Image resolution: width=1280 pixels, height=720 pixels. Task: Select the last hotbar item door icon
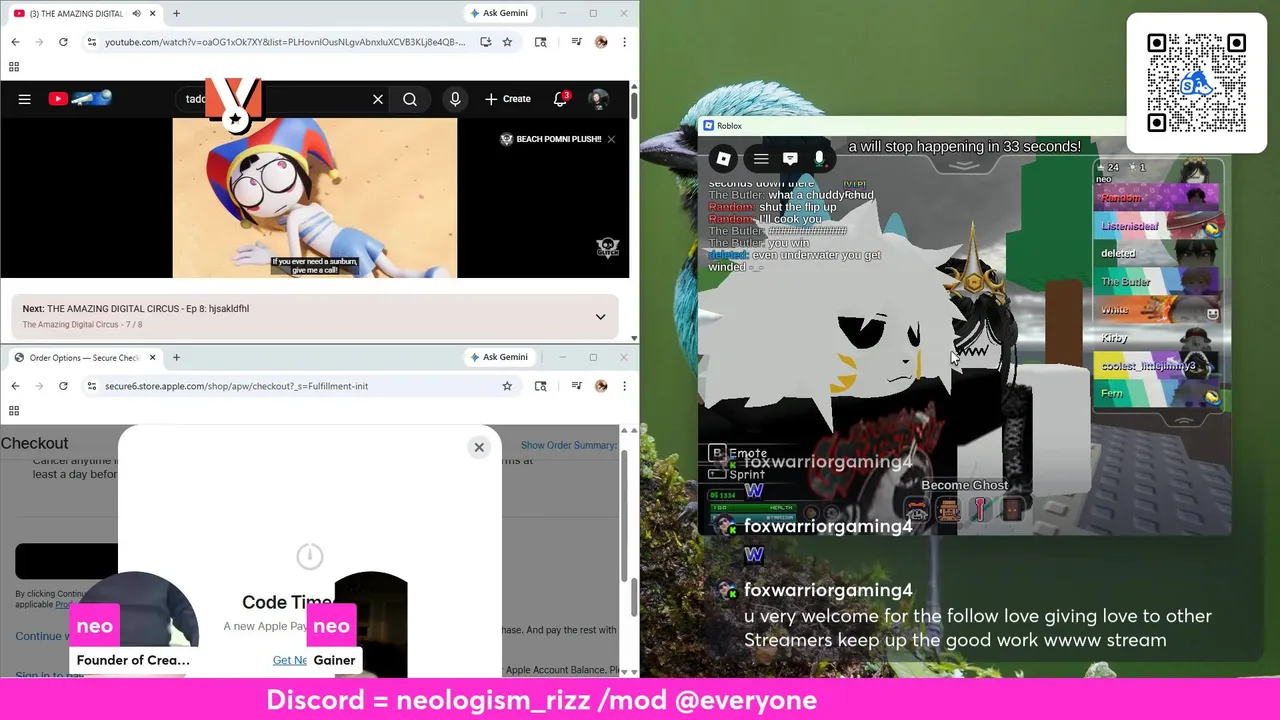(1012, 511)
